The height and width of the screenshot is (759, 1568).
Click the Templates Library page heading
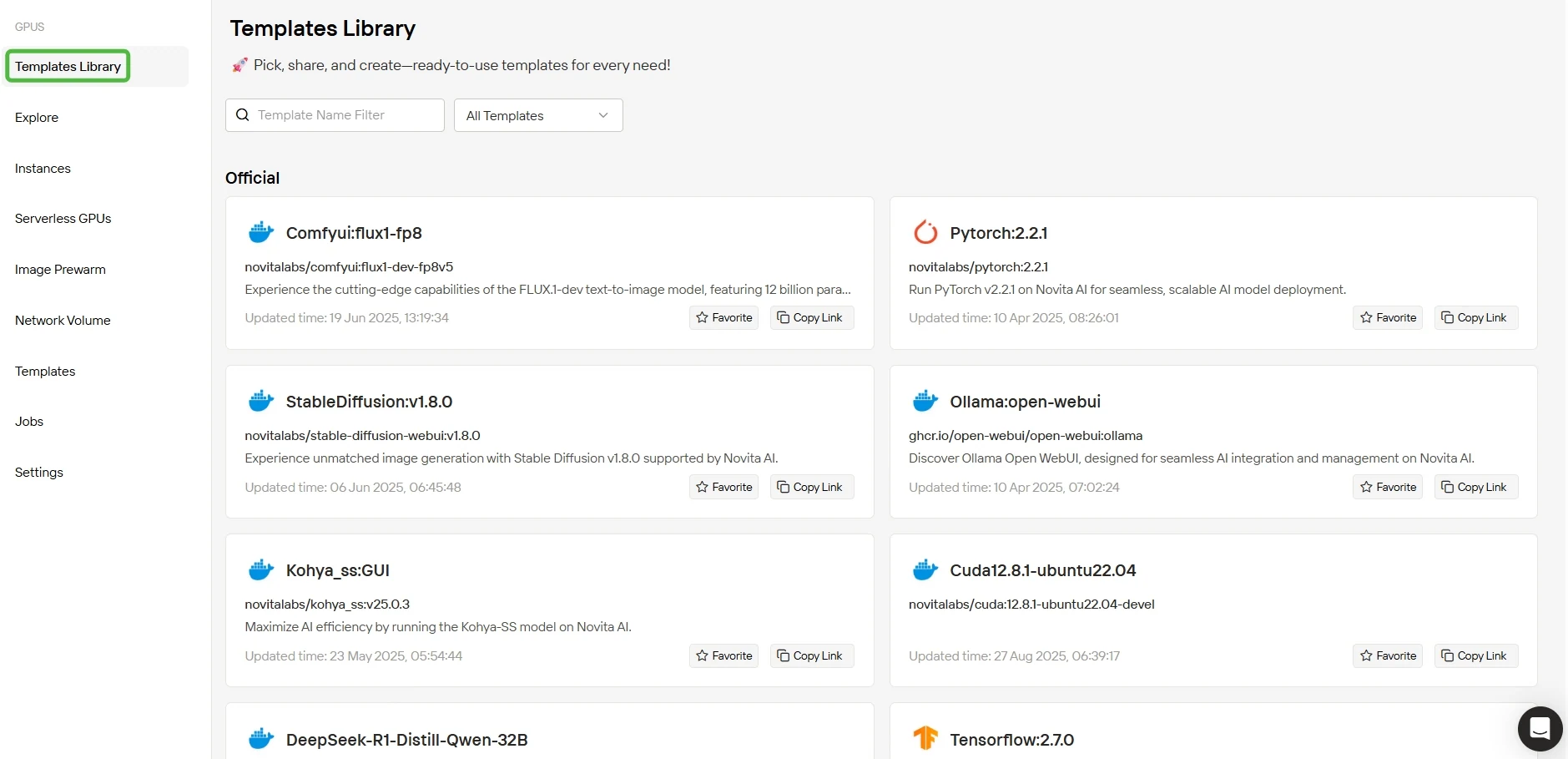coord(323,28)
